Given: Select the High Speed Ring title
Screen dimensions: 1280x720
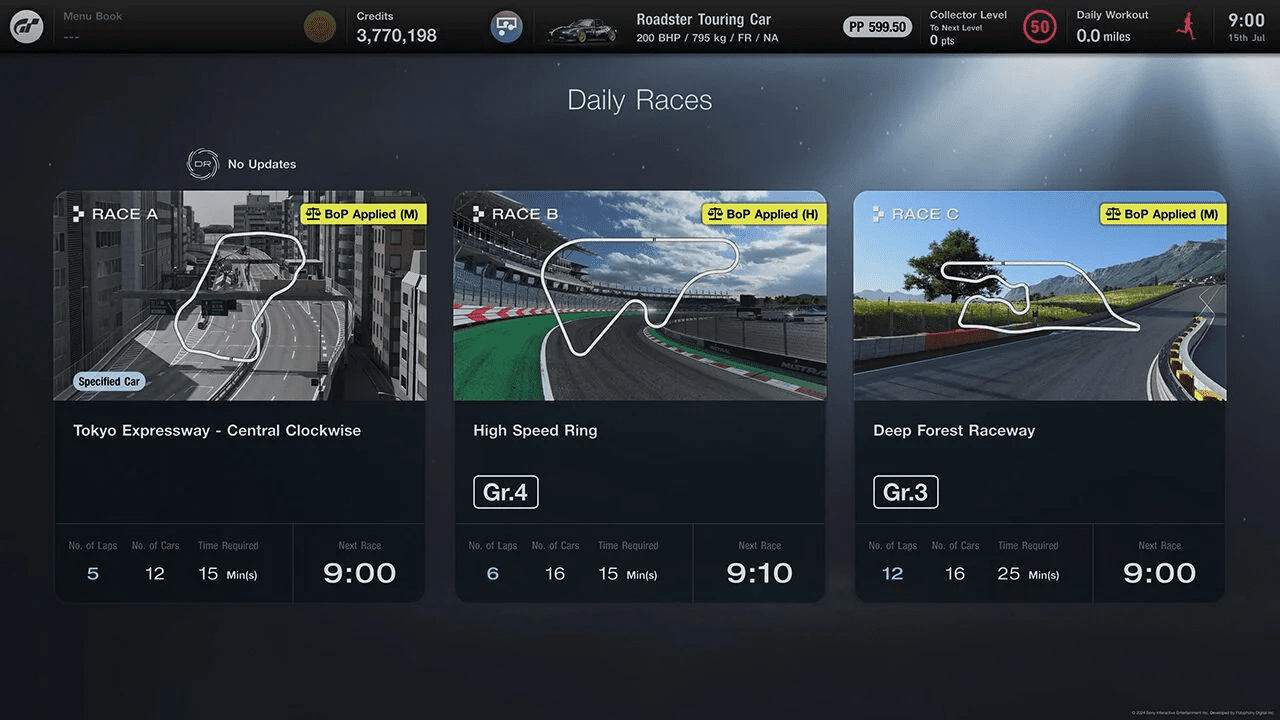Looking at the screenshot, I should point(535,431).
